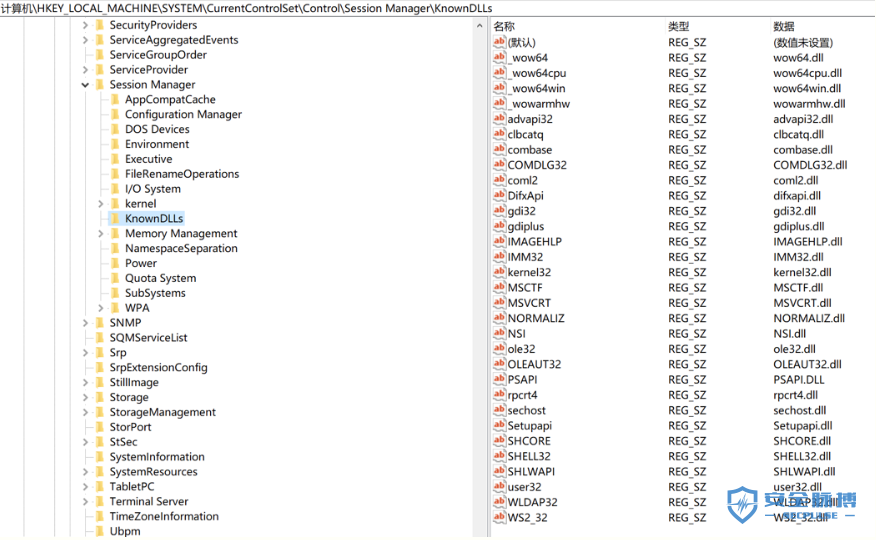Click the 类型 column header
The width and height of the screenshot is (876, 540).
click(679, 26)
